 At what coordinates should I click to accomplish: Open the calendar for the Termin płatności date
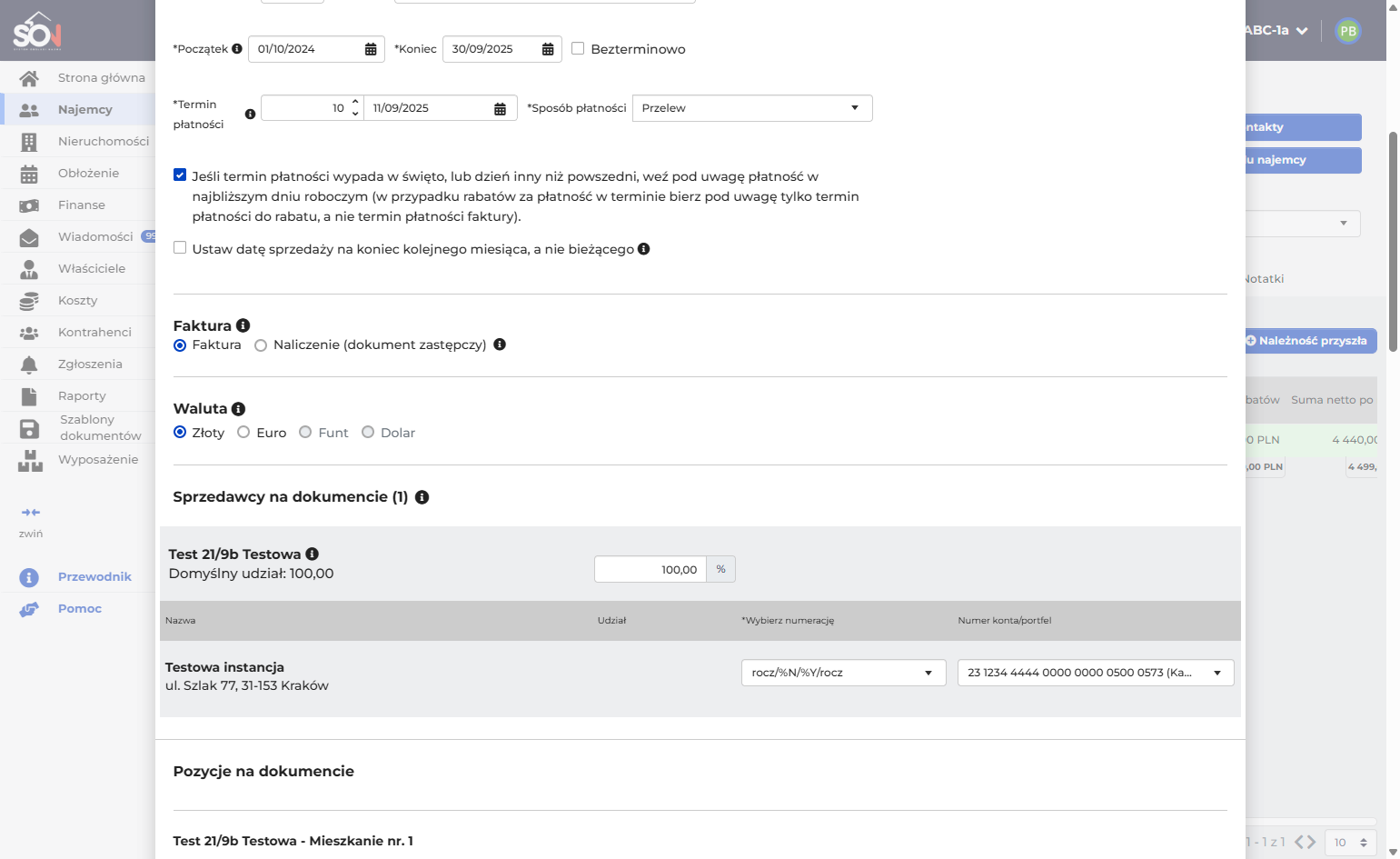coord(500,108)
